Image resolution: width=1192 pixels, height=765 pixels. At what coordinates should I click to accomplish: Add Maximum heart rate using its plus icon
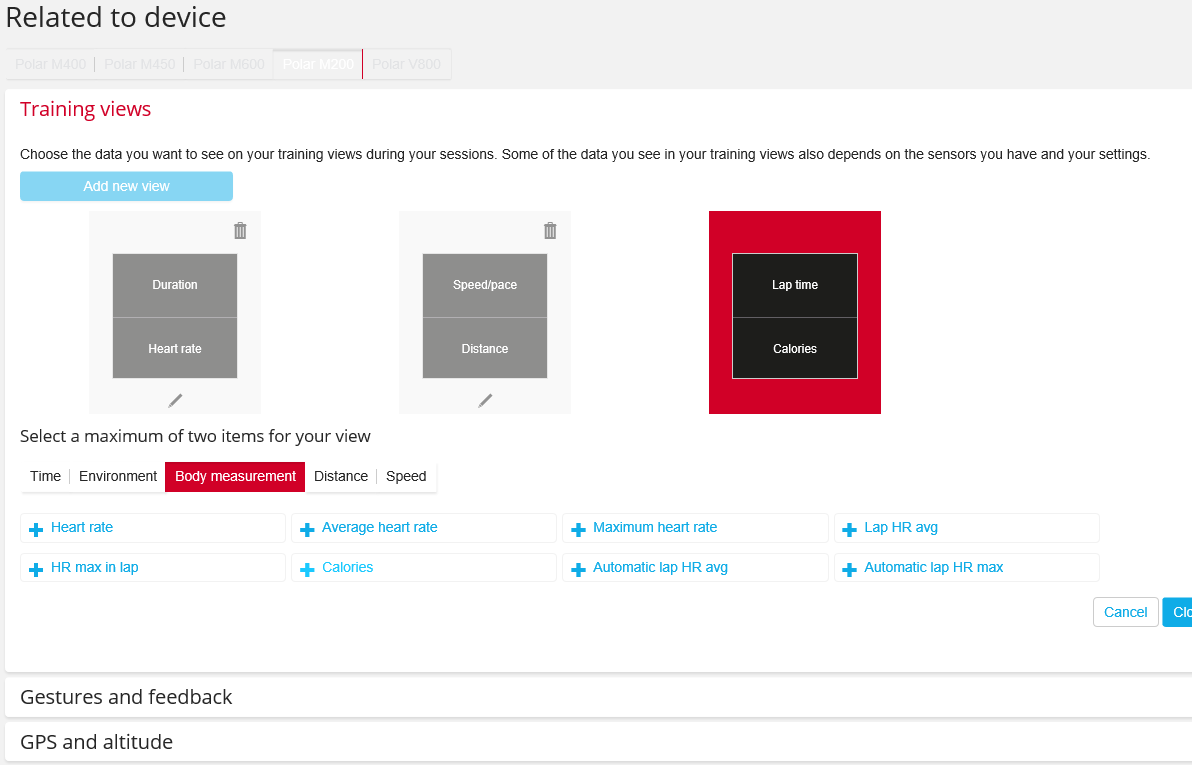[578, 527]
